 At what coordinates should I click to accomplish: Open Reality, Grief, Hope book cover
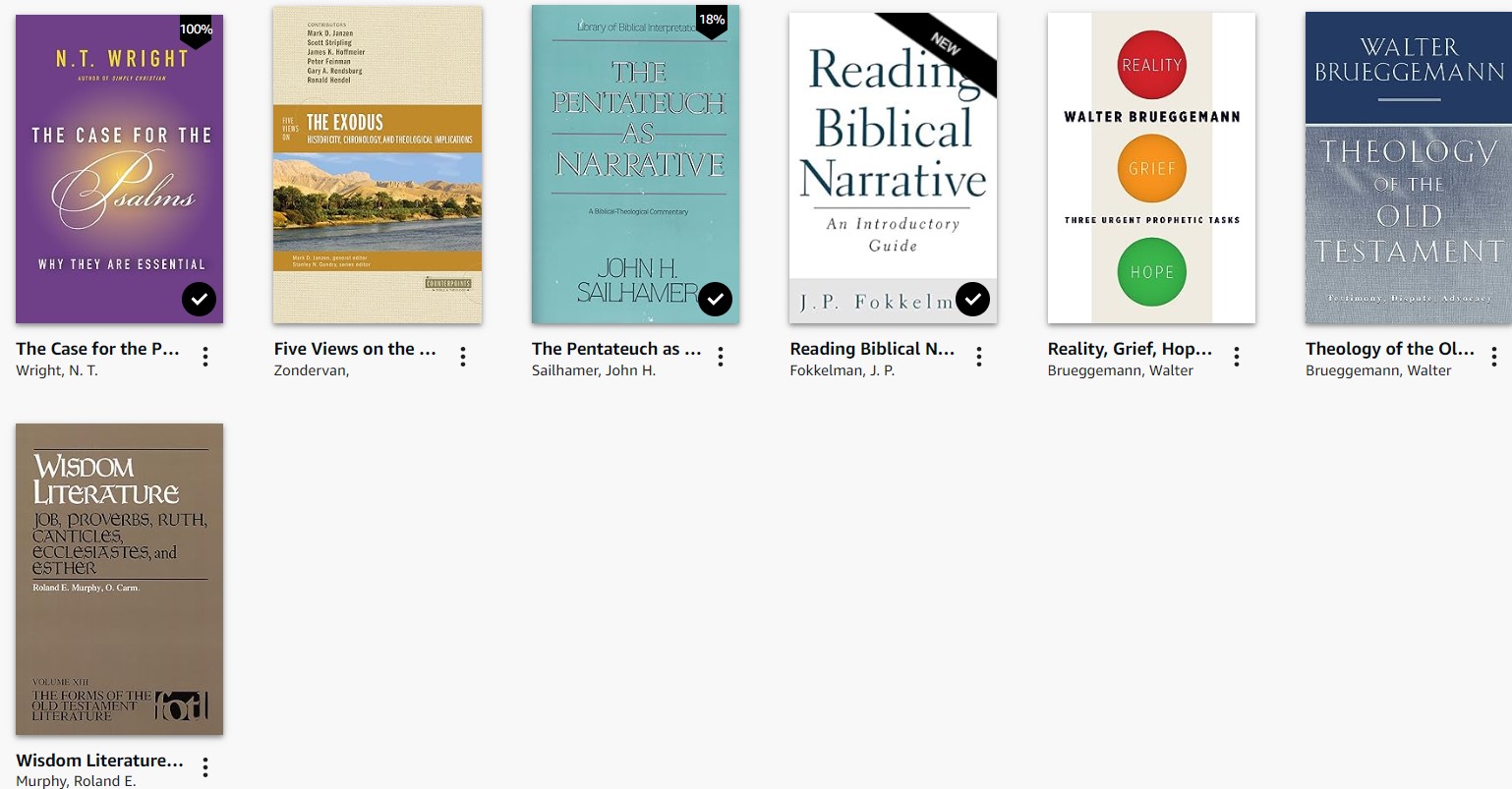pos(1151,168)
